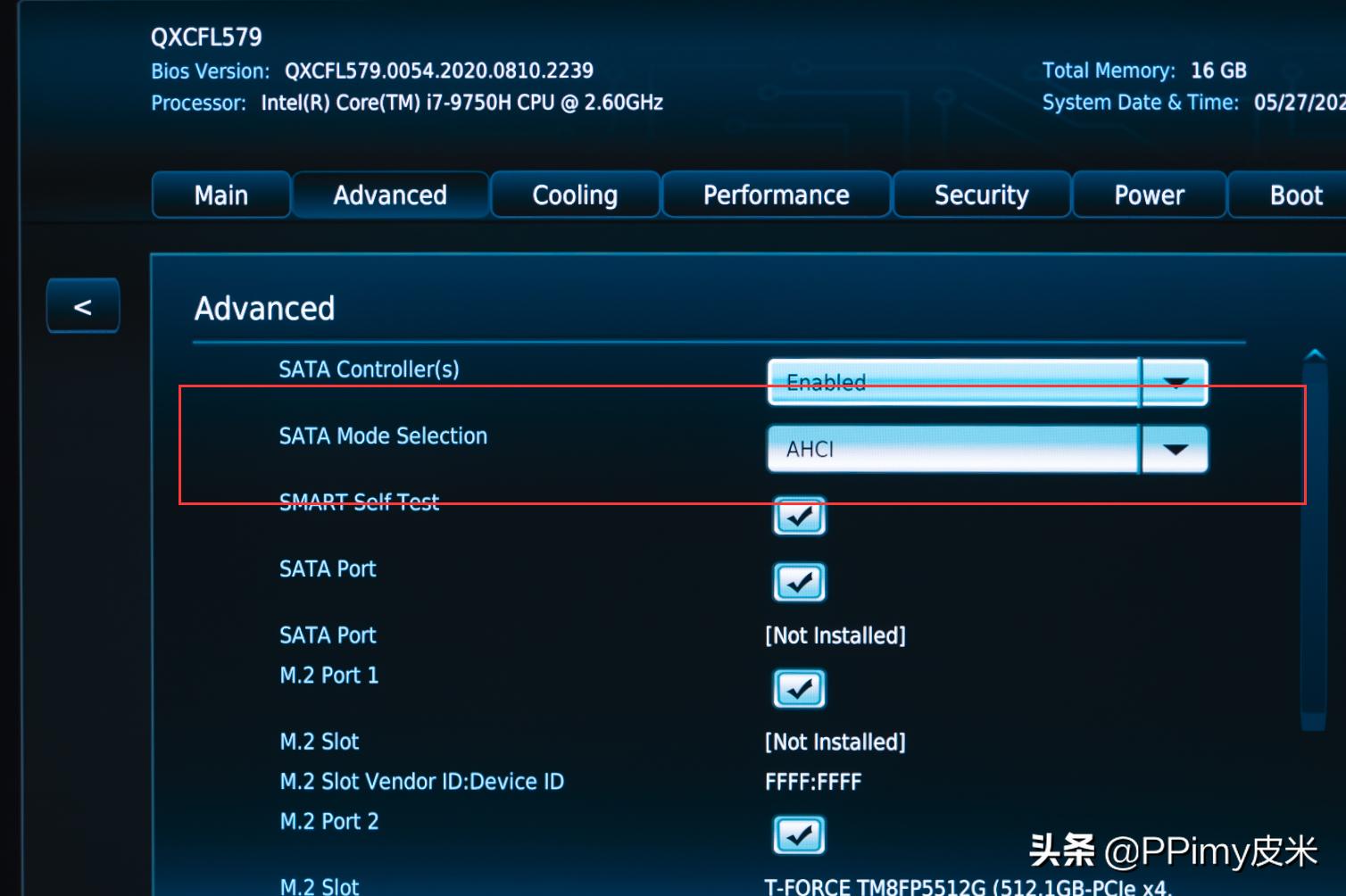The height and width of the screenshot is (896, 1346).
Task: Click the back arrow button
Action: (83, 306)
